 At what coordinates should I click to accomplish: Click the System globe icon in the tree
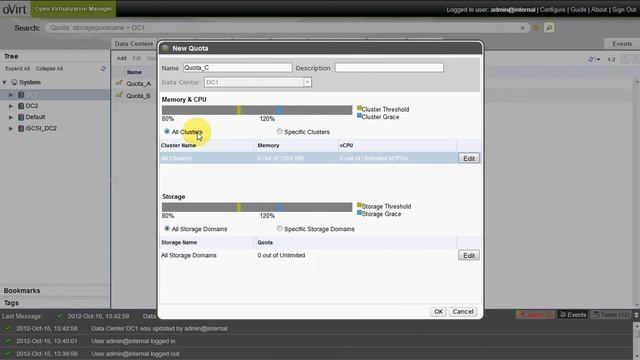[14, 82]
